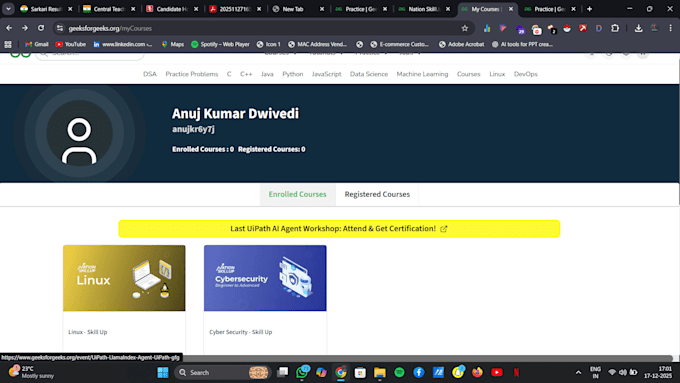The image size is (680, 383).
Task: Open the Gmail bookmark
Action: (x=37, y=44)
